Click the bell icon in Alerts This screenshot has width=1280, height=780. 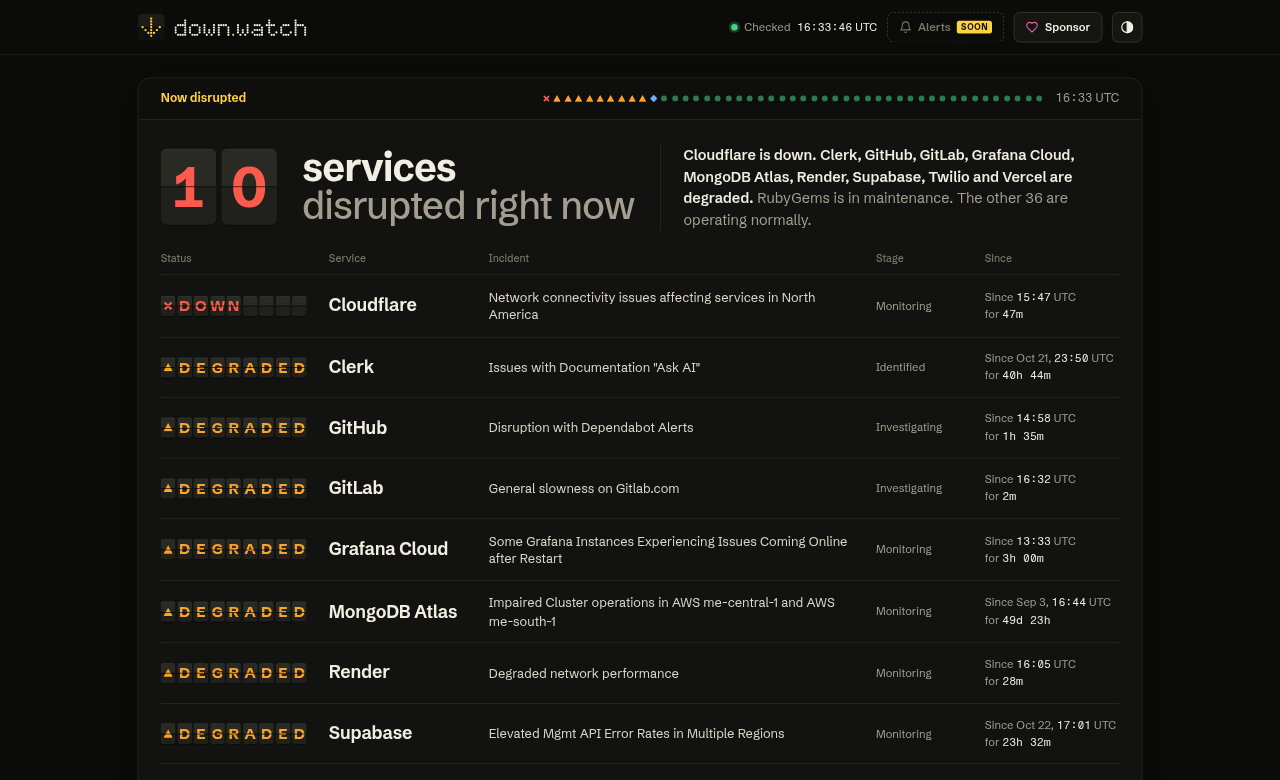coord(906,27)
